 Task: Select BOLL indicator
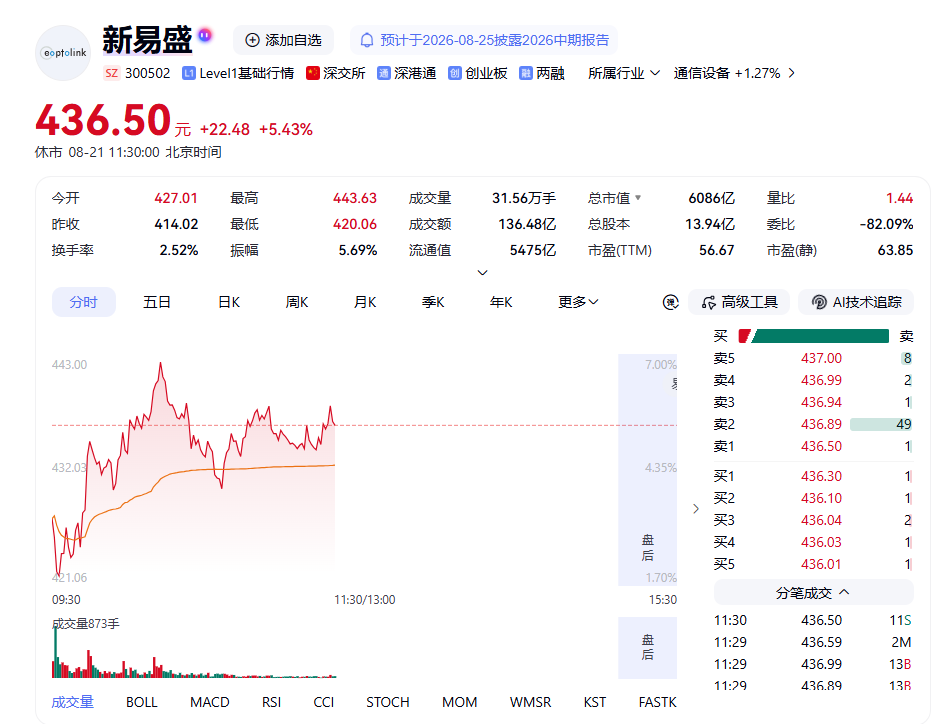(141, 702)
